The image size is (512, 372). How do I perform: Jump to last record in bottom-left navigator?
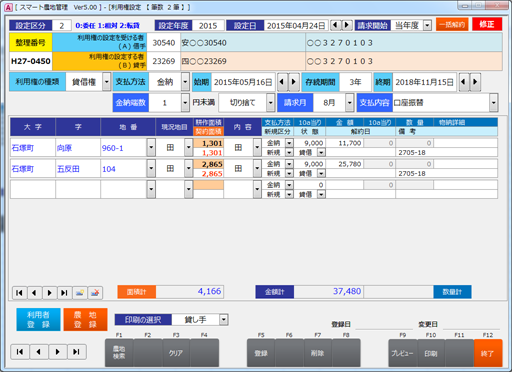pyautogui.click(x=77, y=352)
